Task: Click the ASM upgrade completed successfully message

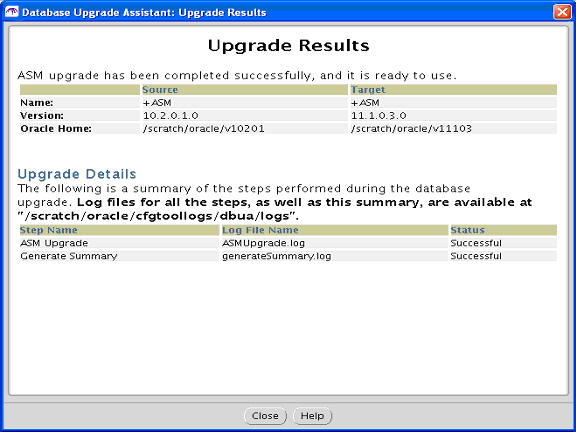Action: click(237, 76)
